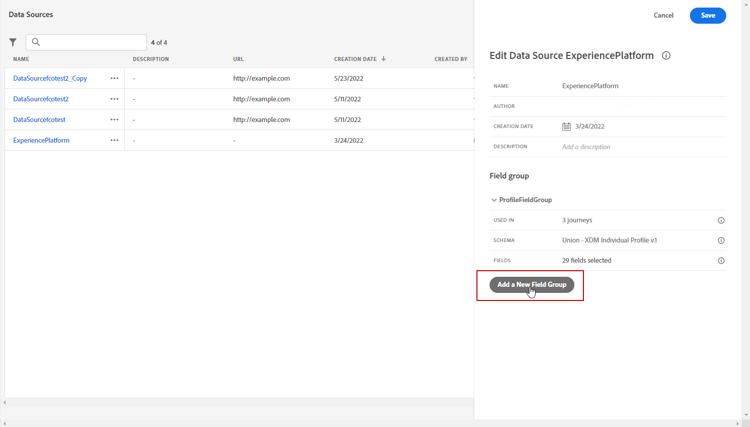
Task: Click the info icon on the Fields row
Action: click(721, 260)
